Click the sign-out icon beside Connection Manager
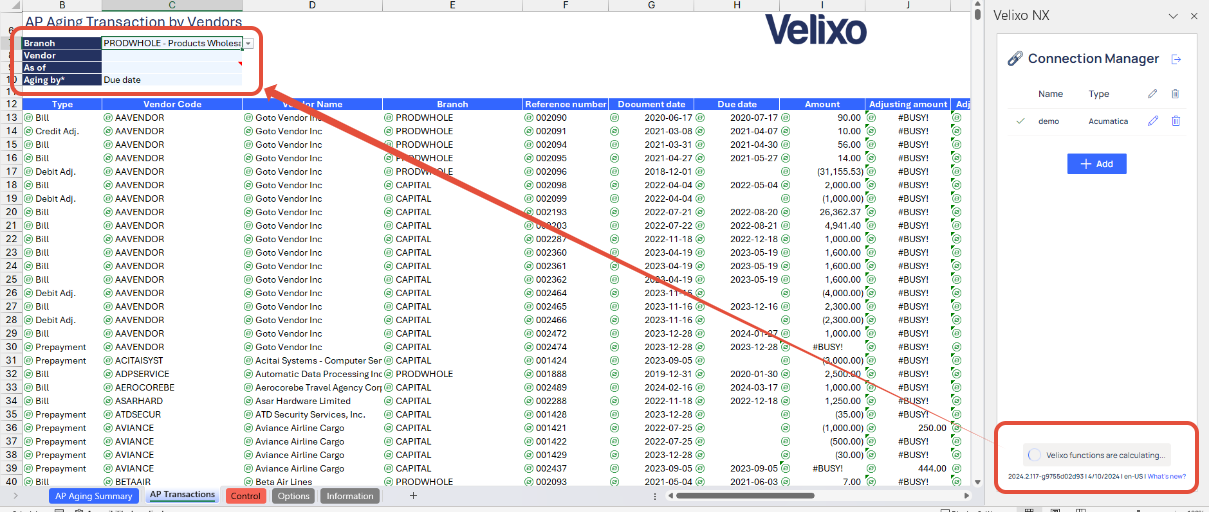The height and width of the screenshot is (512, 1209). 1176,59
